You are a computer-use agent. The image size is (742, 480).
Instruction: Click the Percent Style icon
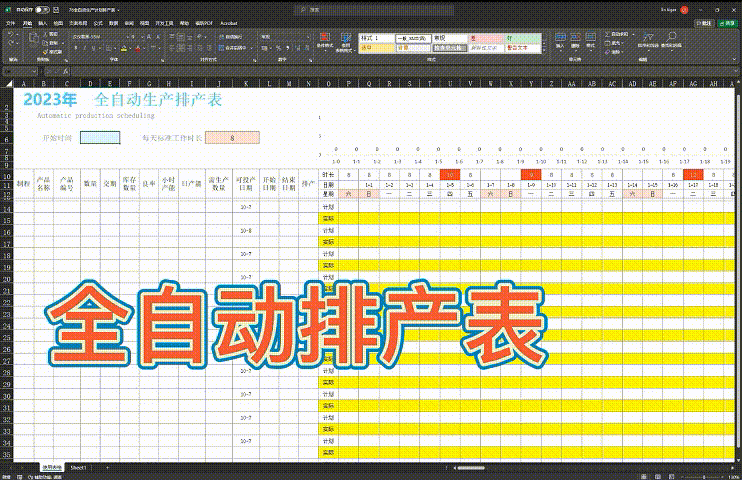[x=278, y=48]
